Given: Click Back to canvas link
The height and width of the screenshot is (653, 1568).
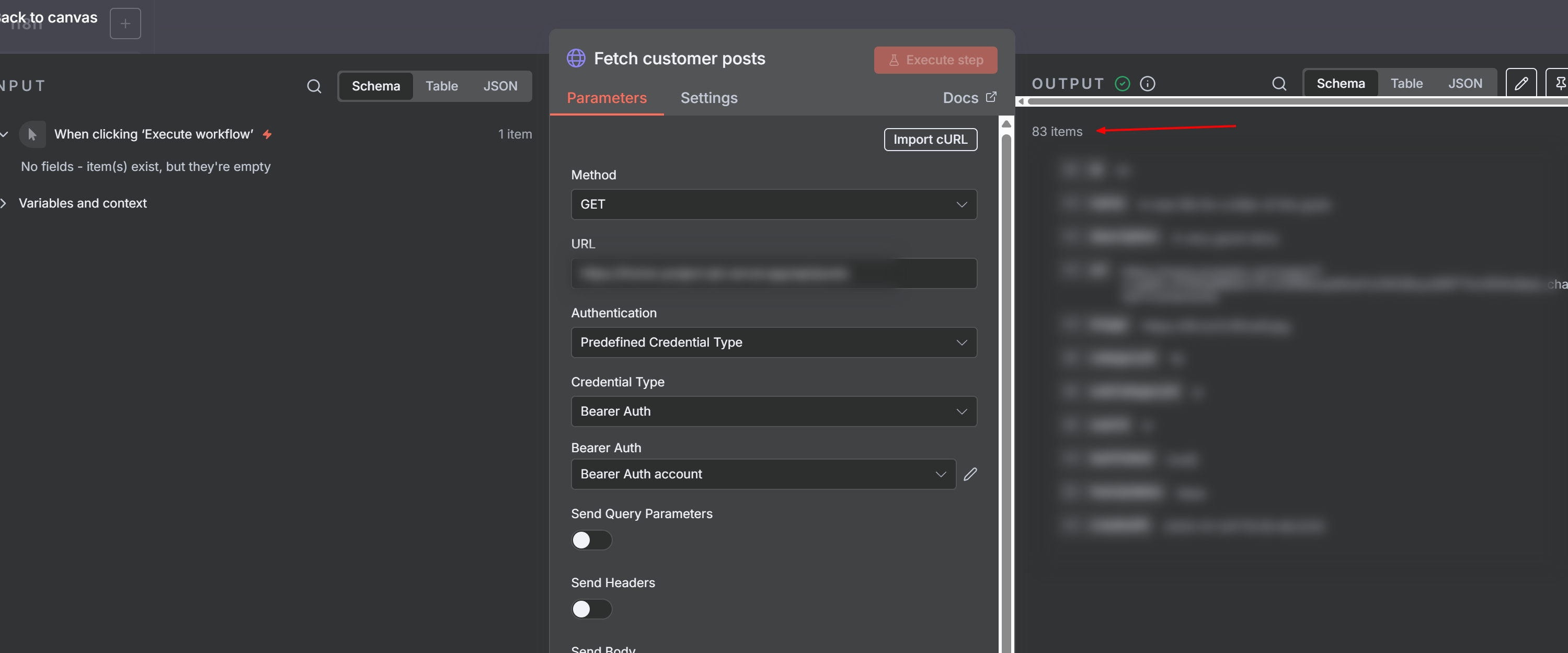Looking at the screenshot, I should pos(49,18).
